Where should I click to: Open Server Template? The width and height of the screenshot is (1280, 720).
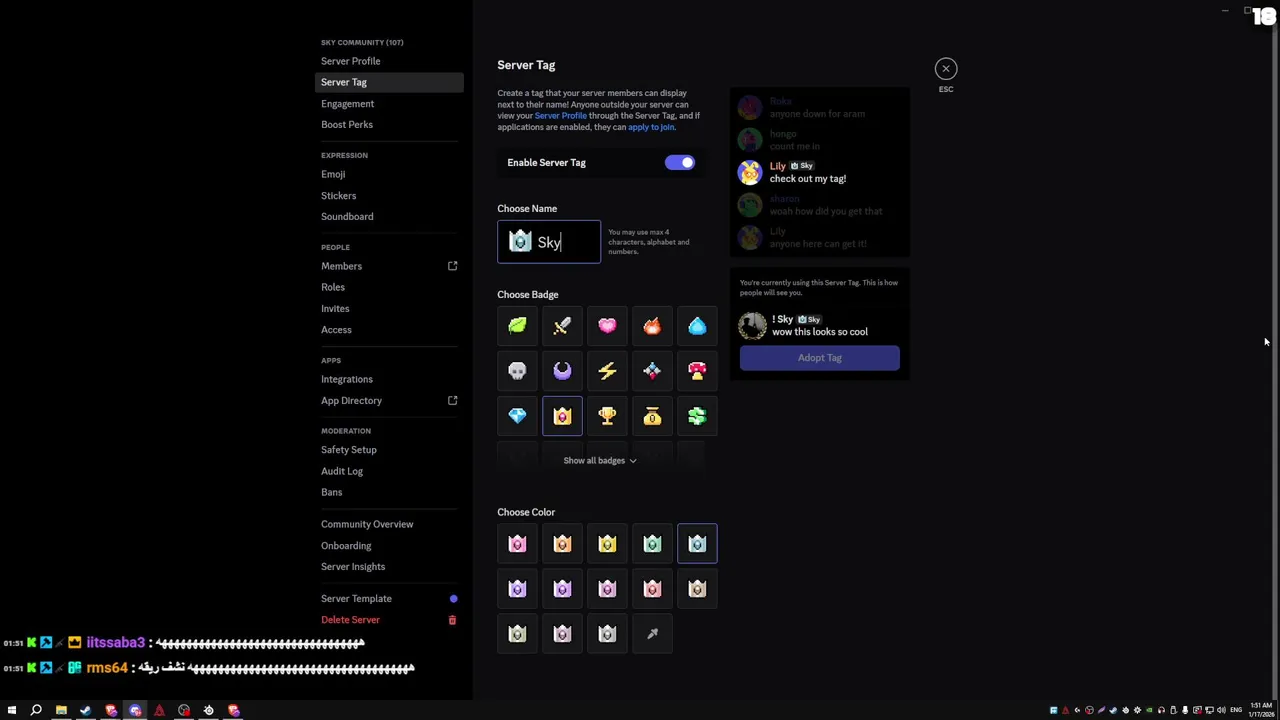[x=389, y=599]
